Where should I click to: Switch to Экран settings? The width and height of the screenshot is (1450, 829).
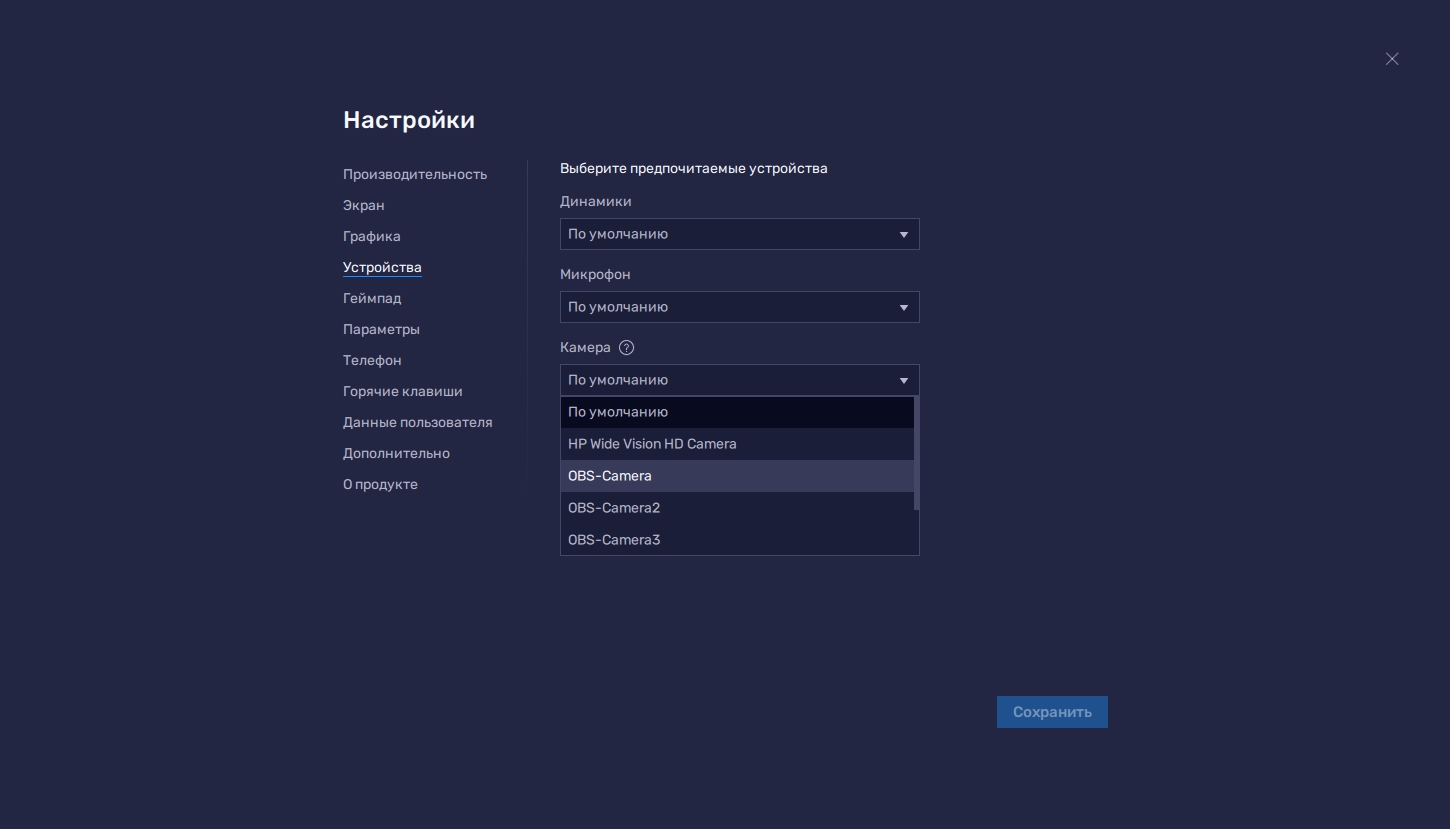[364, 205]
